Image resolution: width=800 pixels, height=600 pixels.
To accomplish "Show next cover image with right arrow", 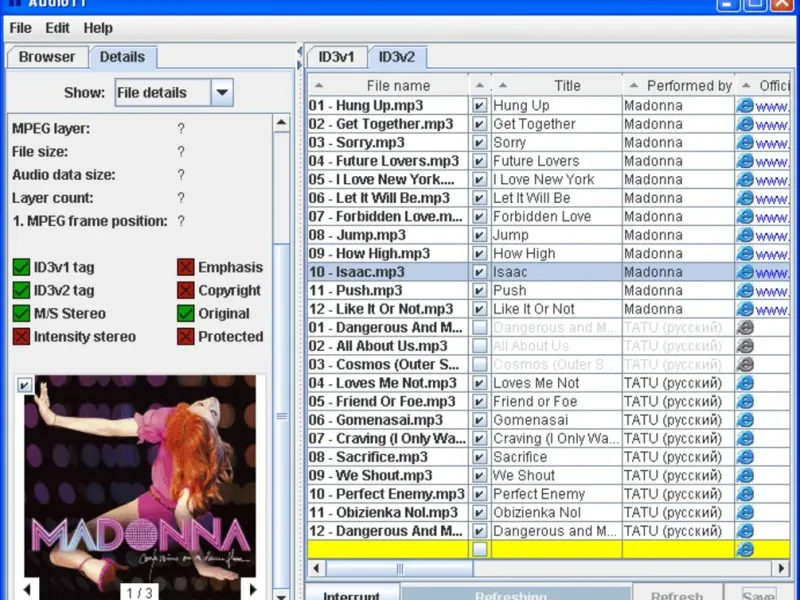I will pos(252,590).
